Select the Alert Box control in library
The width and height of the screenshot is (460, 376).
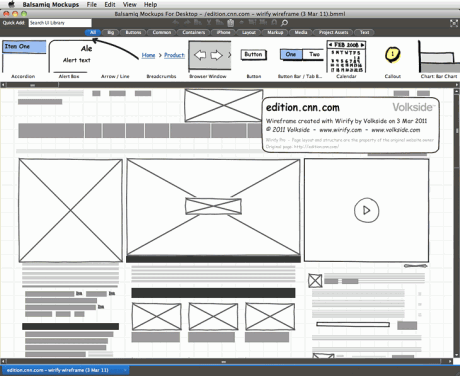69,59
